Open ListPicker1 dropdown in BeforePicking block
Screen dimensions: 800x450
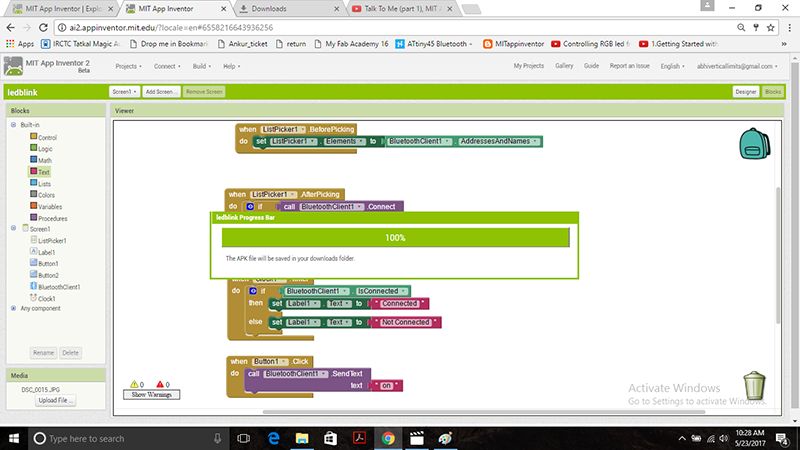pos(283,129)
